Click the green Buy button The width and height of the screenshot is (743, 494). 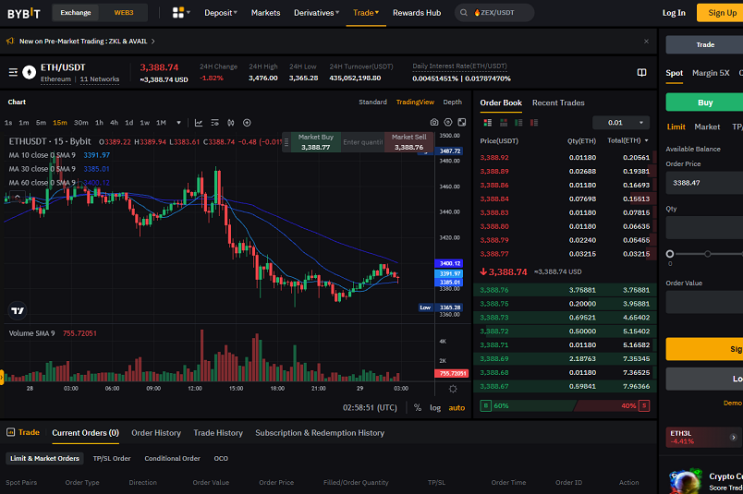tap(705, 102)
